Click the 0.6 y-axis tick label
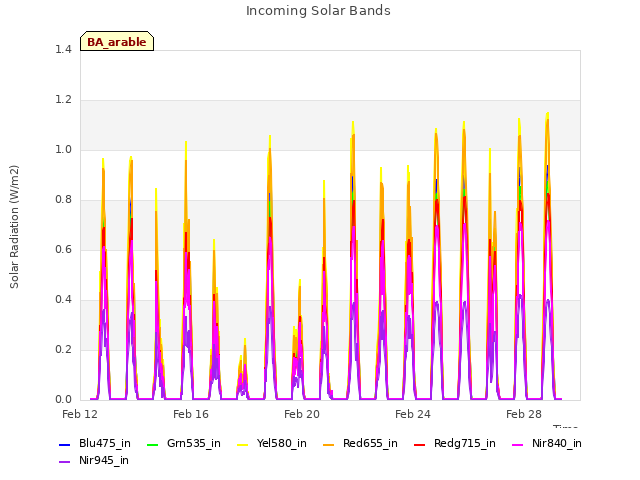640x480 pixels. pos(63,250)
